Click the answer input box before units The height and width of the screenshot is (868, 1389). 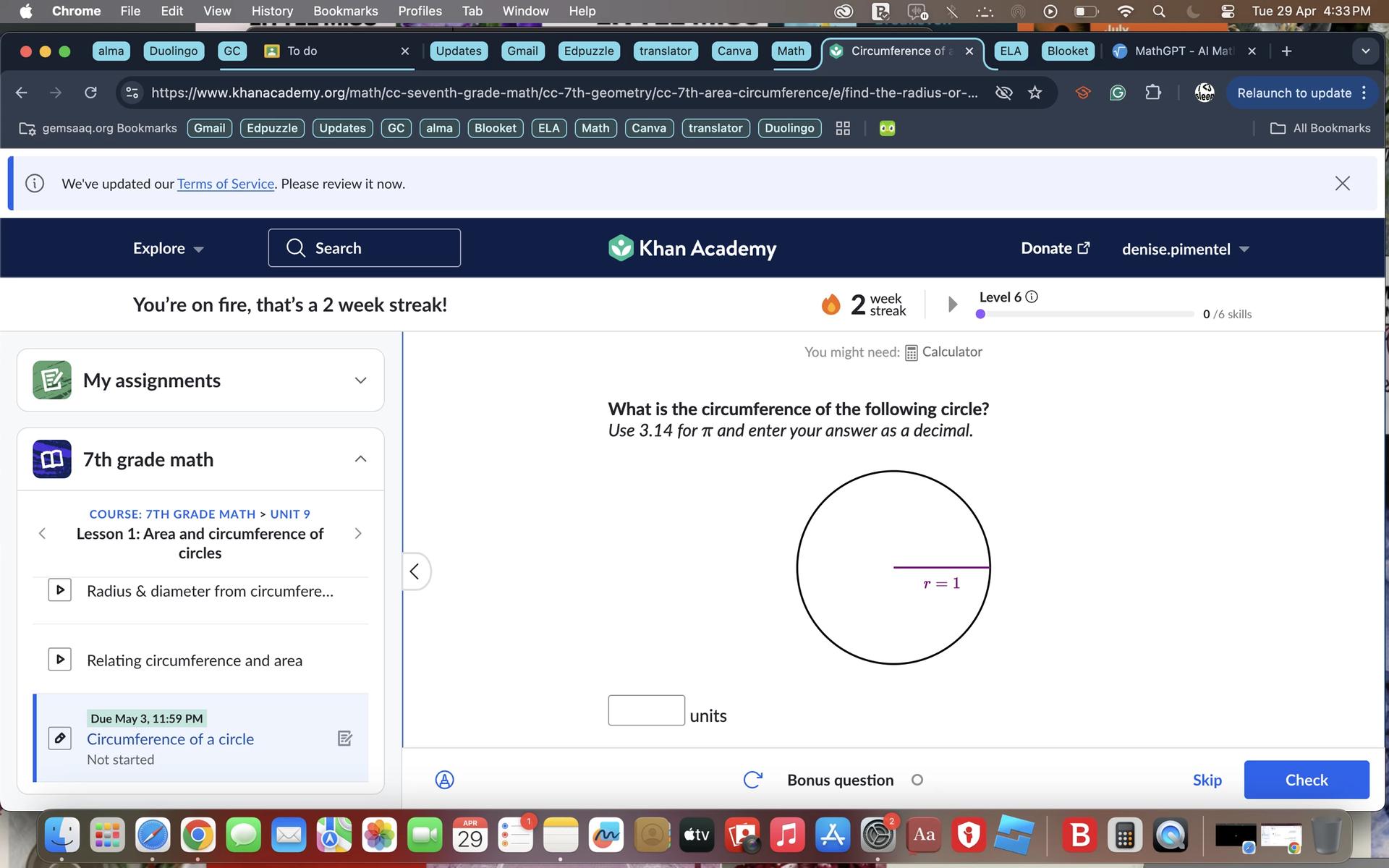646,710
